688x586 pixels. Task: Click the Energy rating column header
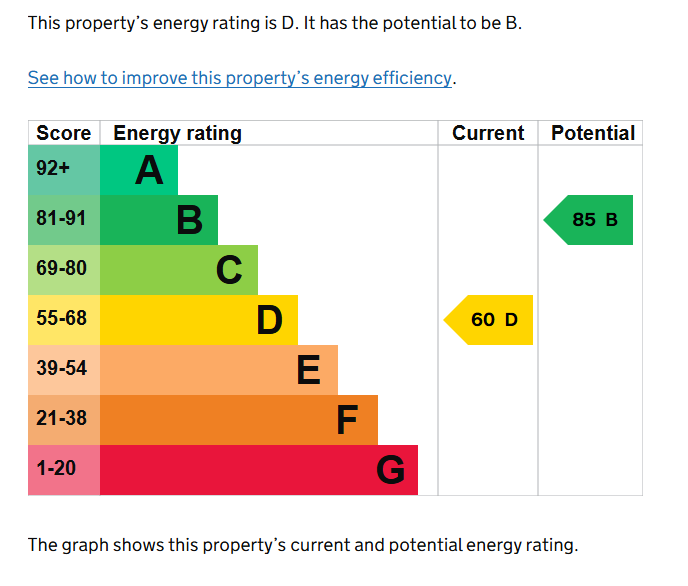[177, 133]
